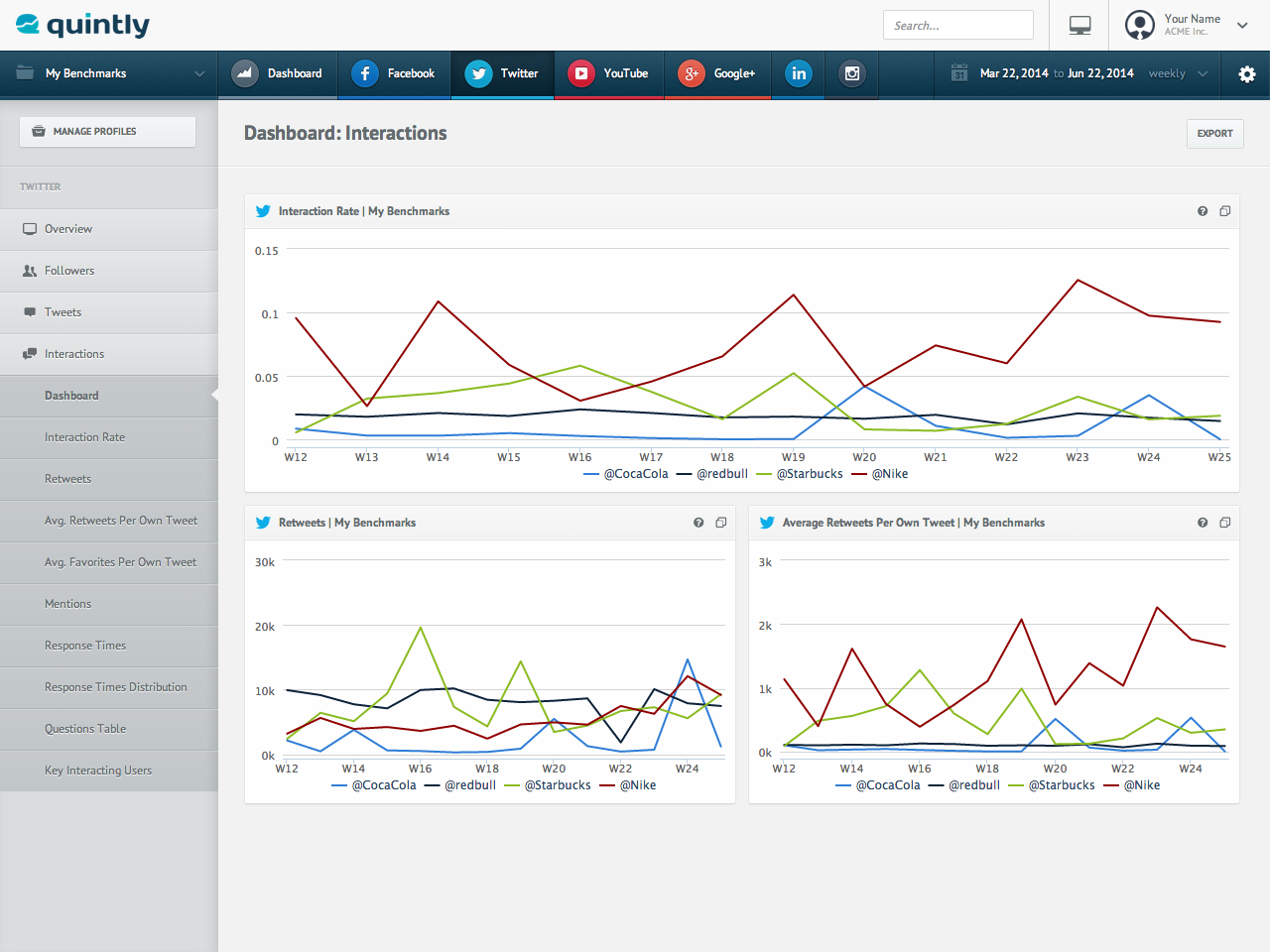Toggle @Starbucks in the Average Retweets legend

click(x=1061, y=784)
